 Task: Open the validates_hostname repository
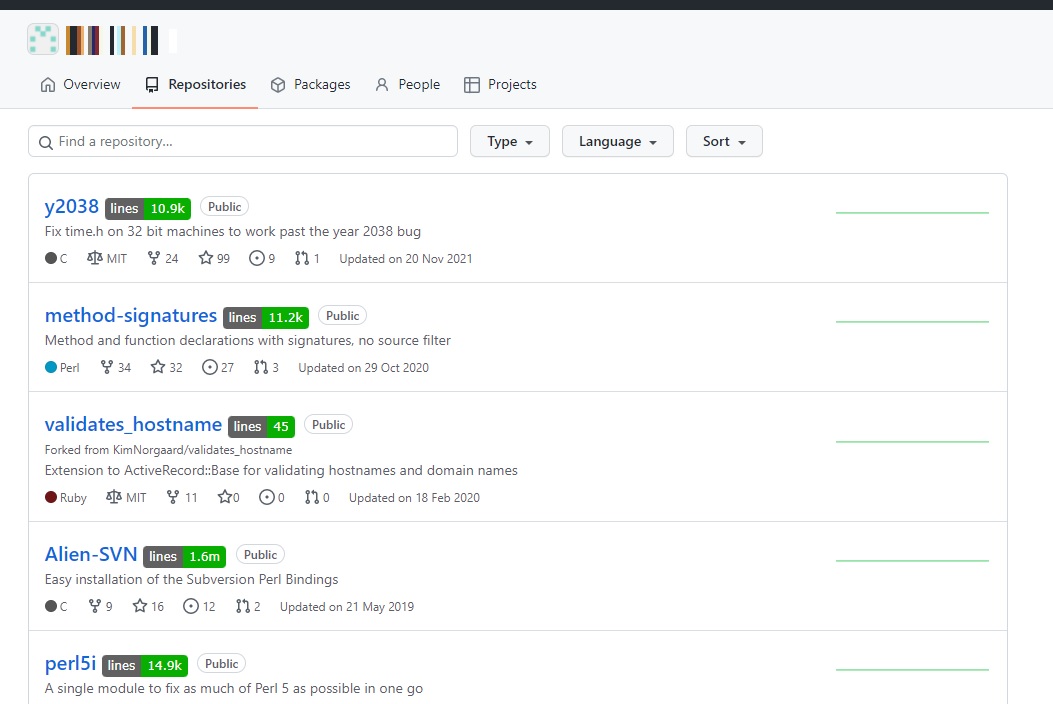(133, 425)
